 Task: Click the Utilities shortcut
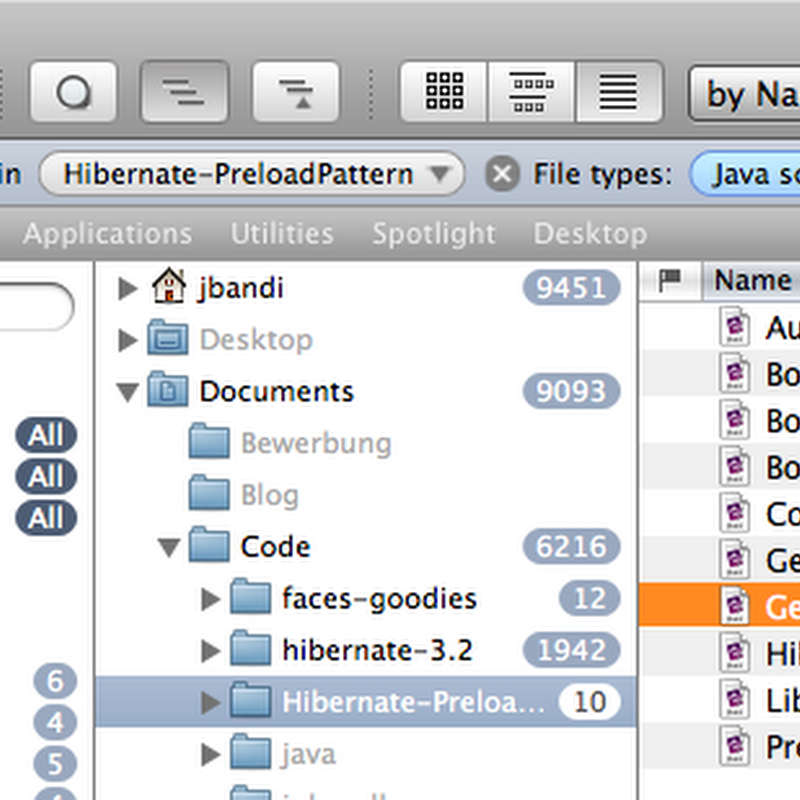(282, 234)
